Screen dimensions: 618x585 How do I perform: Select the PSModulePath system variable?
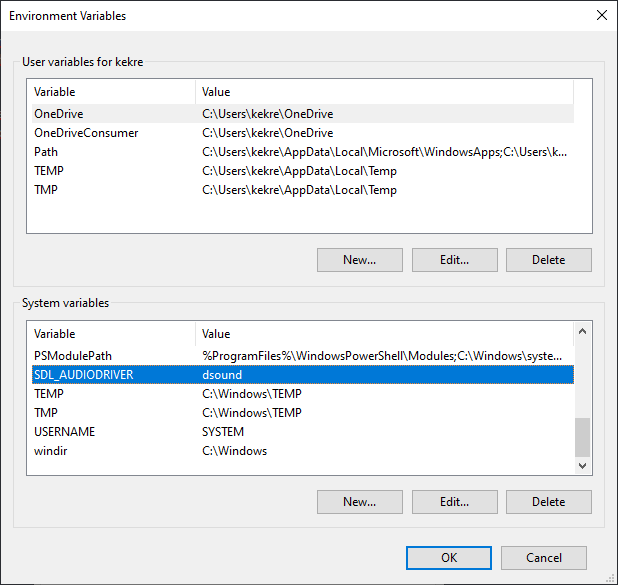click(x=75, y=356)
